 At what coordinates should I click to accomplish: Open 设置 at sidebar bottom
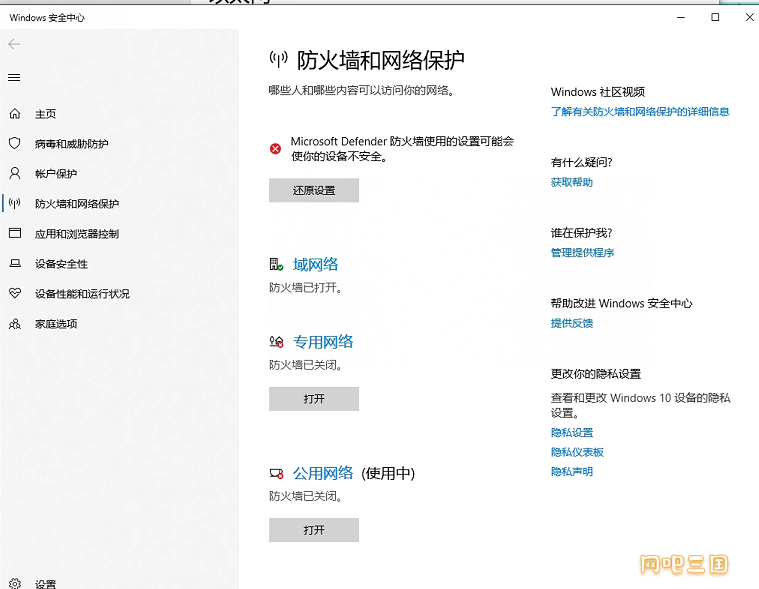46,584
